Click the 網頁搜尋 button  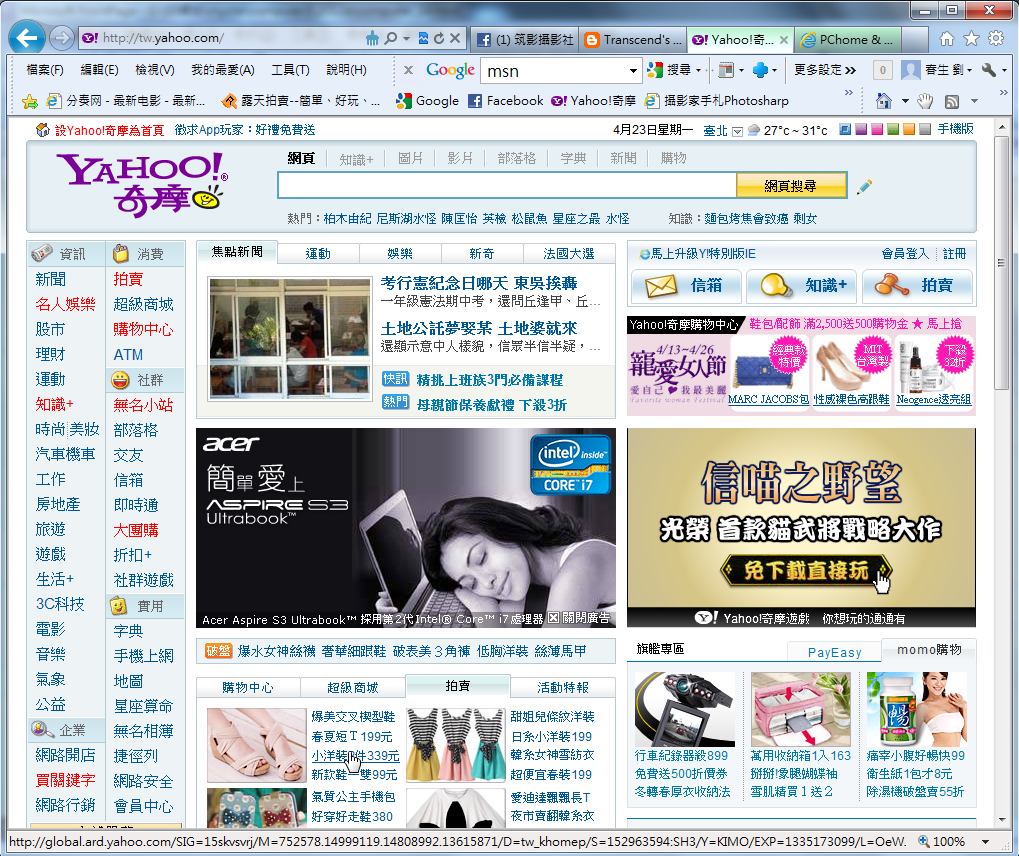[x=791, y=186]
